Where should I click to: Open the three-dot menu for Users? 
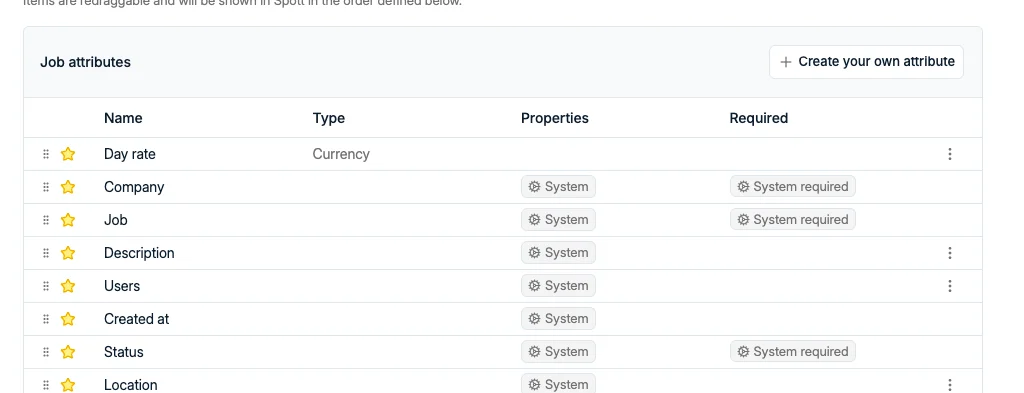click(x=950, y=286)
